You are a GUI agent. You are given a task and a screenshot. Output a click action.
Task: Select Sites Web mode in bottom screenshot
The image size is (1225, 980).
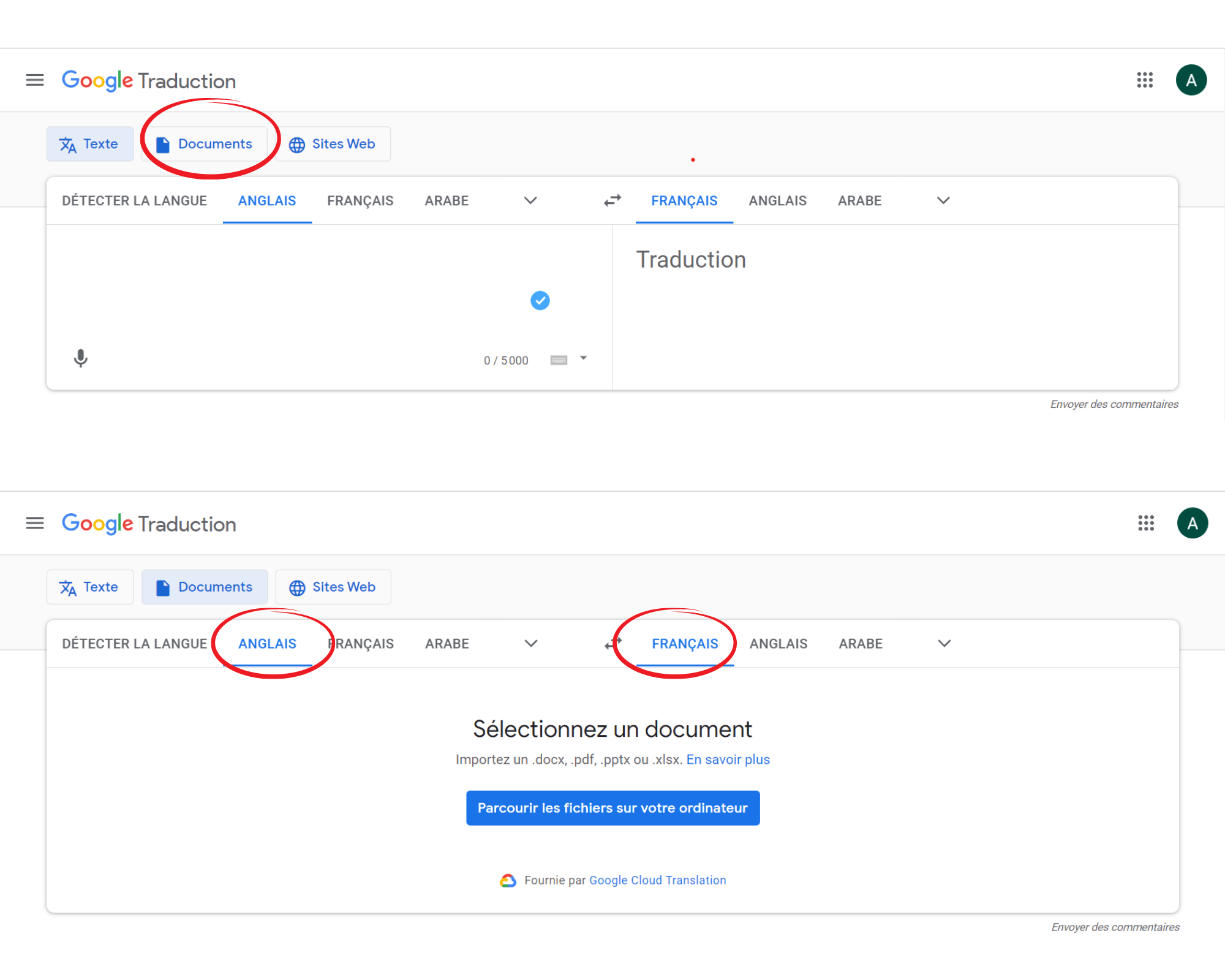(x=333, y=587)
